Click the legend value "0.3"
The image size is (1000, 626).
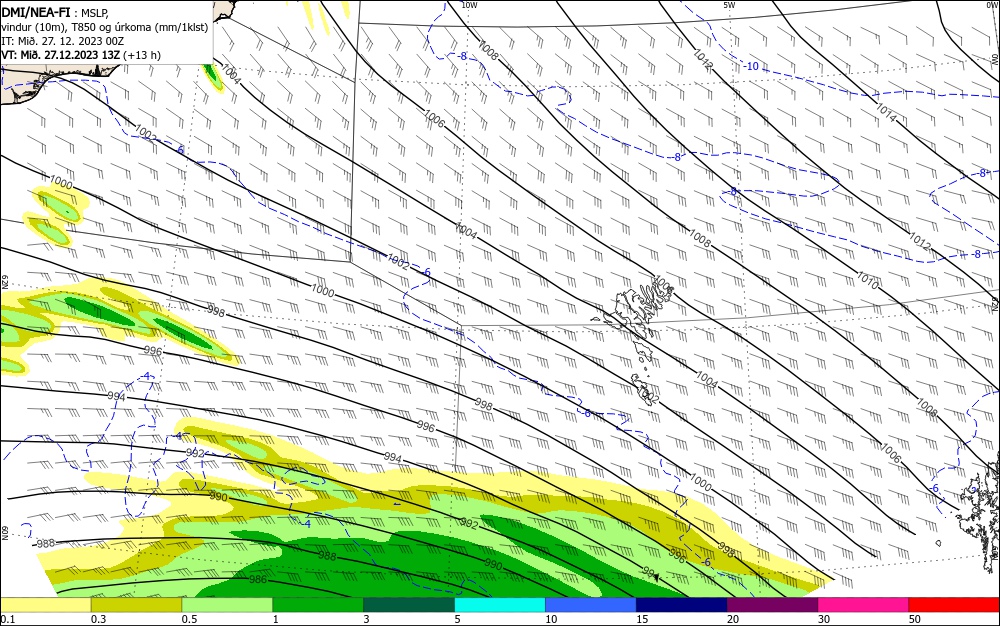pos(98,619)
